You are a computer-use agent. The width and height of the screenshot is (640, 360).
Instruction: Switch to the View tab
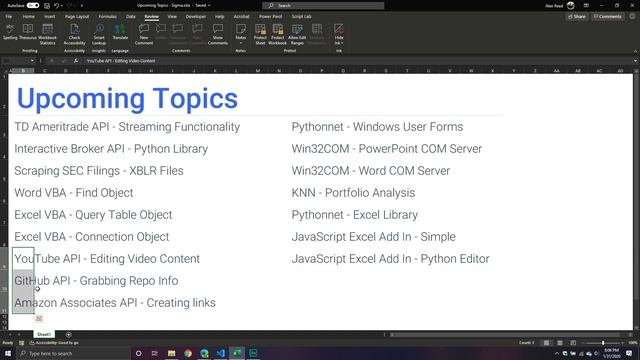point(172,17)
